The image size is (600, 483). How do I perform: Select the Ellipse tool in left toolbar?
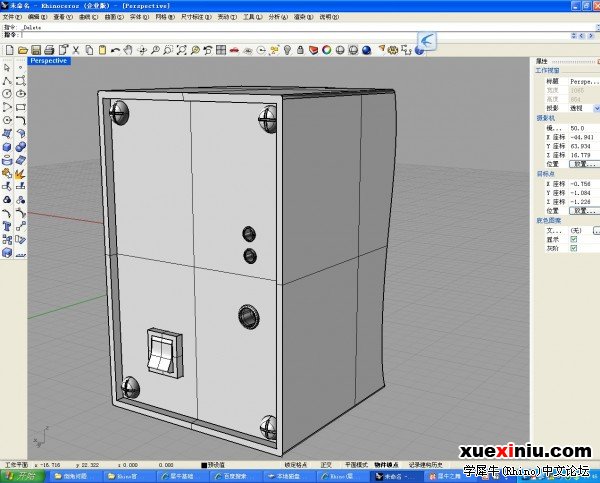pos(21,94)
